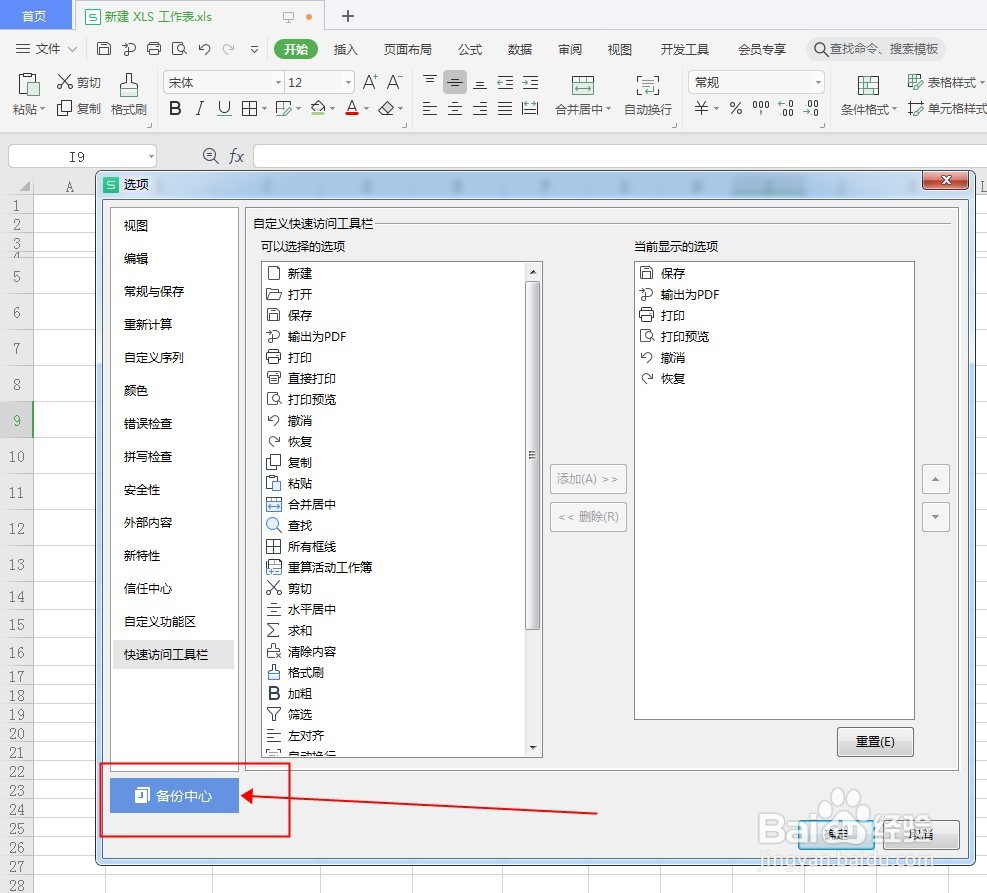987x893 pixels.
Task: Expand the Name Box I9 dropdown
Action: pyautogui.click(x=151, y=156)
